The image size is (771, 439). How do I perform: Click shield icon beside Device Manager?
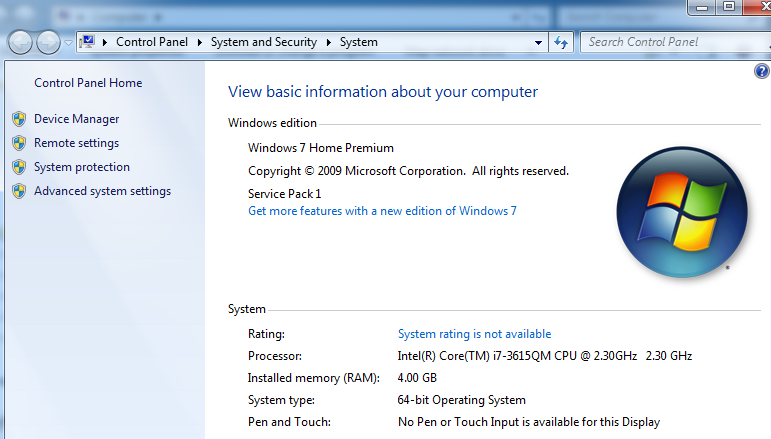coord(19,119)
